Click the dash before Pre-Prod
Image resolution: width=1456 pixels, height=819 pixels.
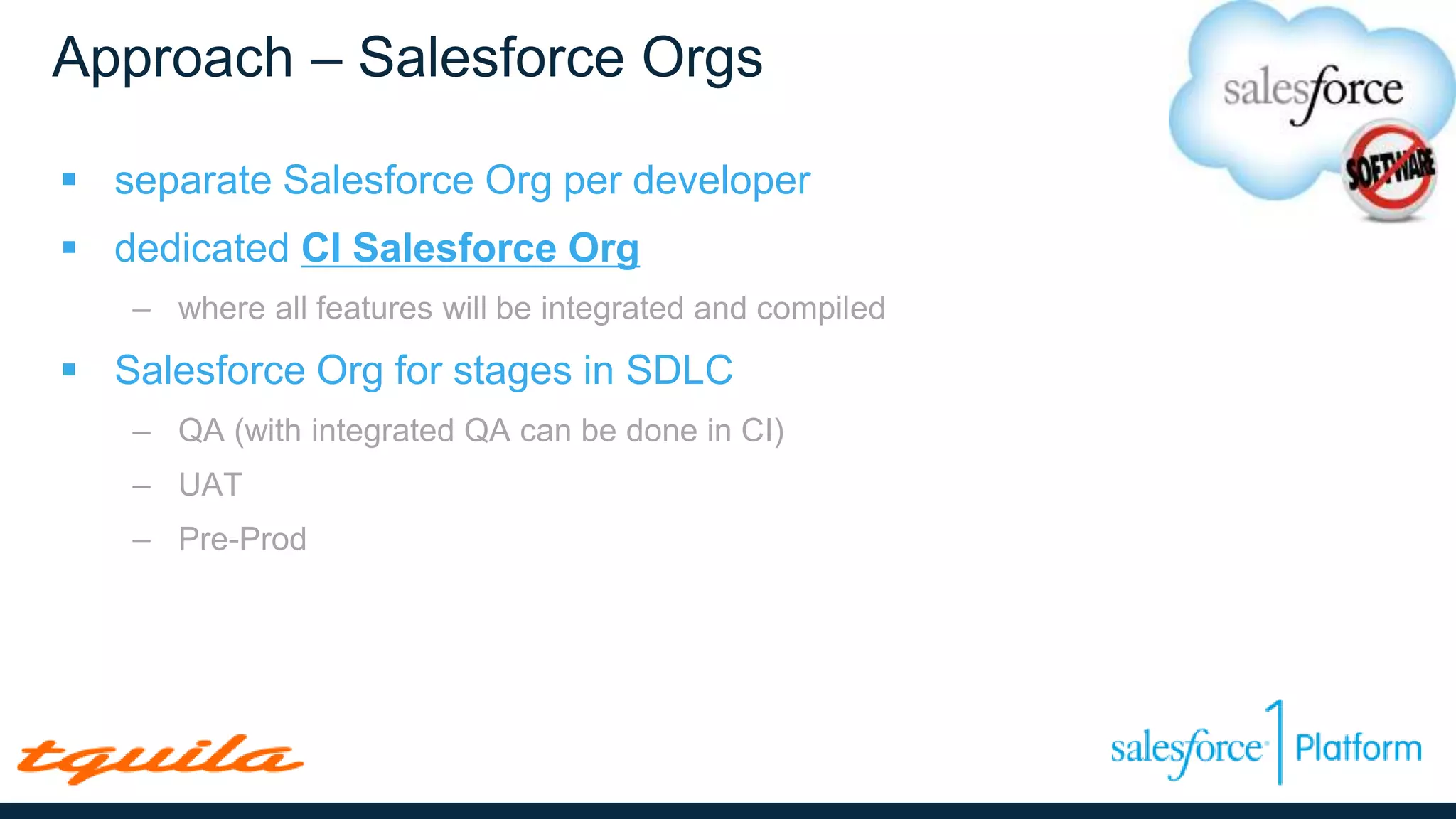pos(141,541)
